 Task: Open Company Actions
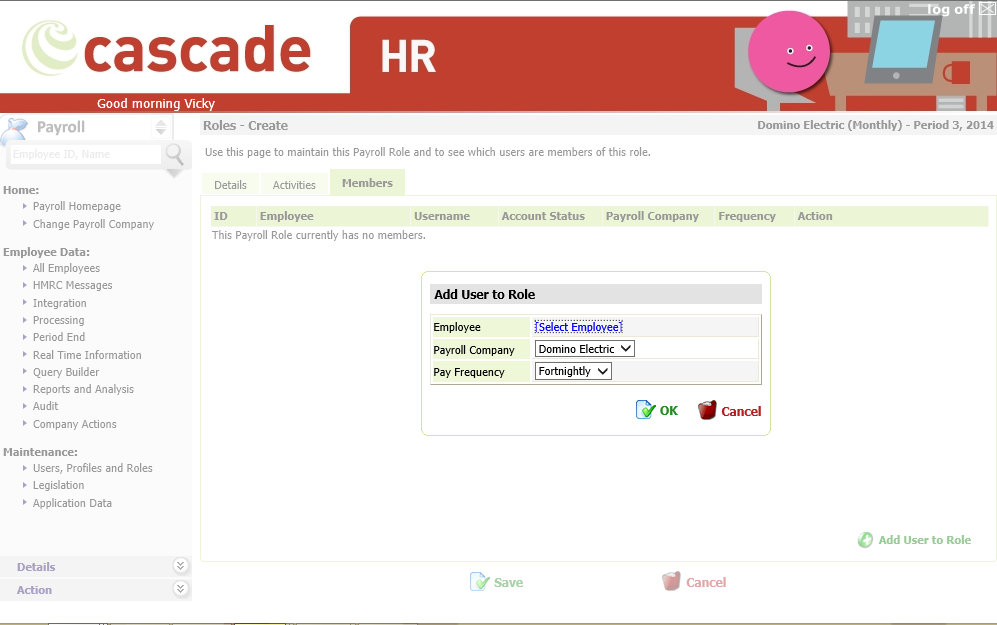click(x=75, y=424)
